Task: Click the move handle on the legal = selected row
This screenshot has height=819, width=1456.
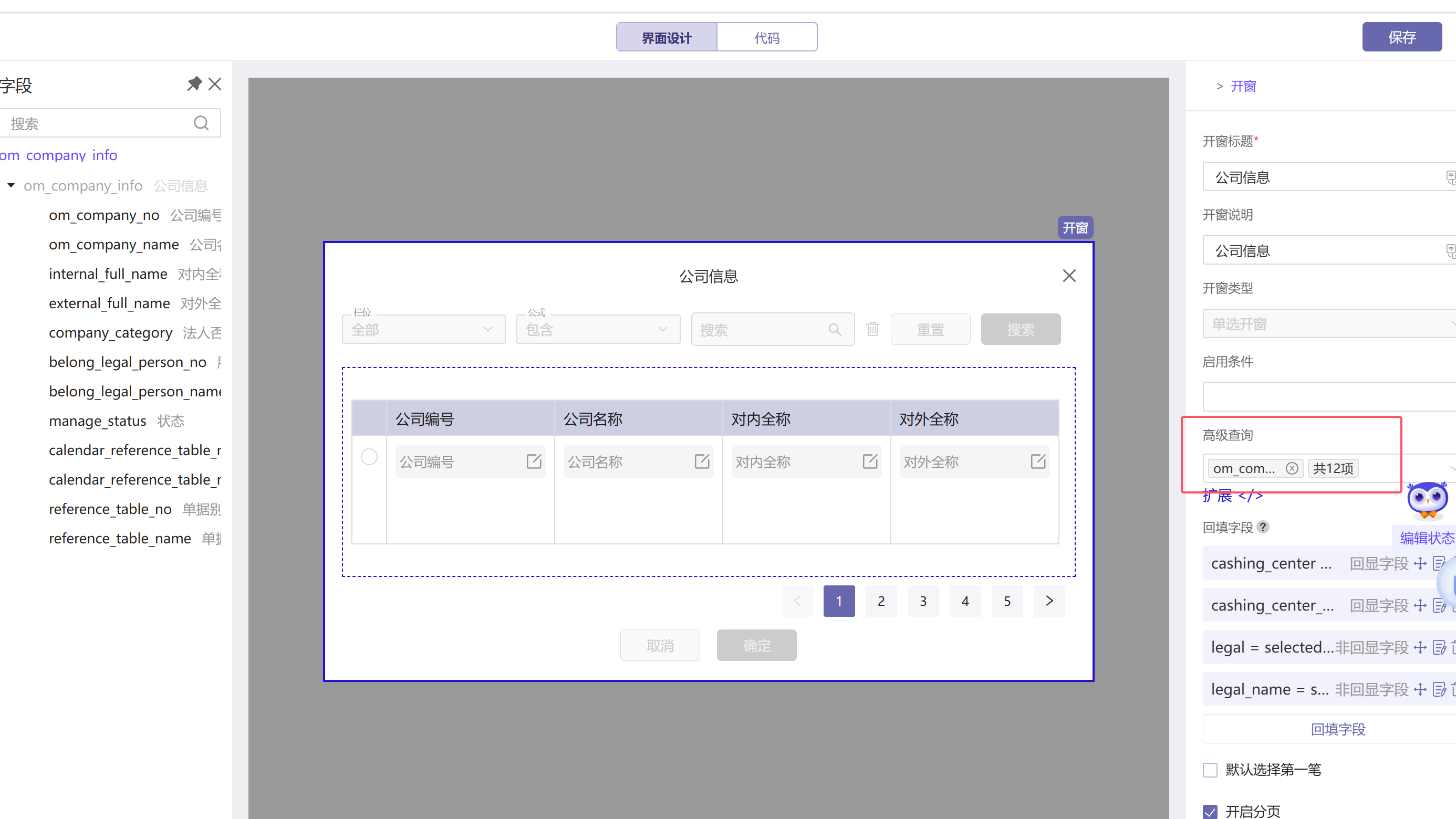Action: pos(1420,647)
